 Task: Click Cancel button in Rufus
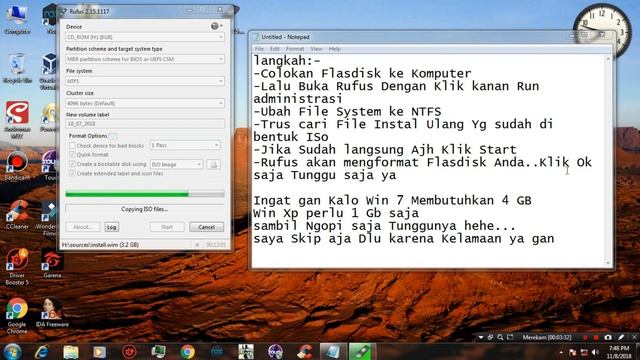tap(207, 227)
